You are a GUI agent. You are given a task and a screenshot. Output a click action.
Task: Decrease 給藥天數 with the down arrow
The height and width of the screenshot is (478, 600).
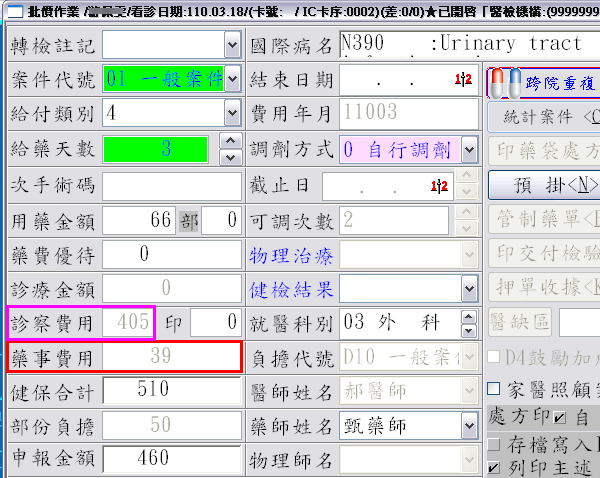[x=231, y=158]
